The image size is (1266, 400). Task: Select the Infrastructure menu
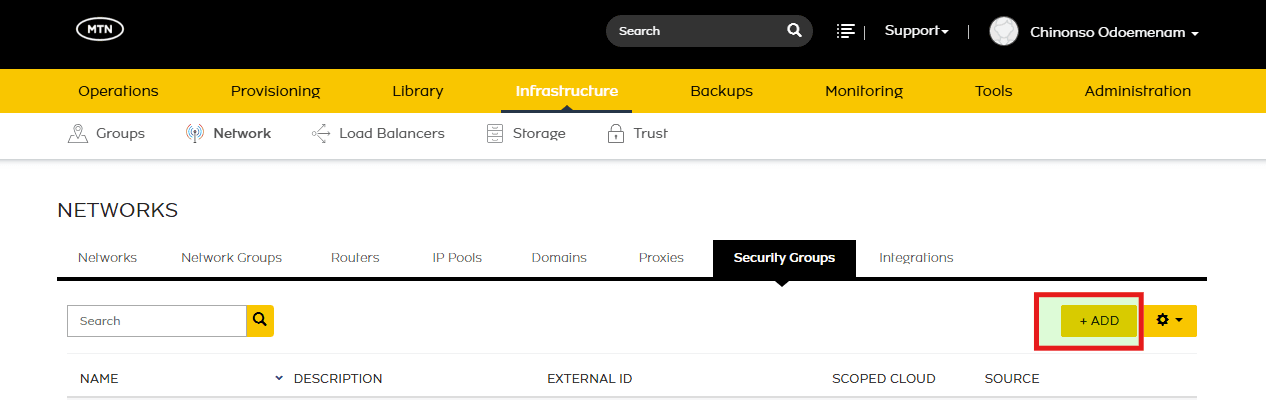pyautogui.click(x=567, y=91)
